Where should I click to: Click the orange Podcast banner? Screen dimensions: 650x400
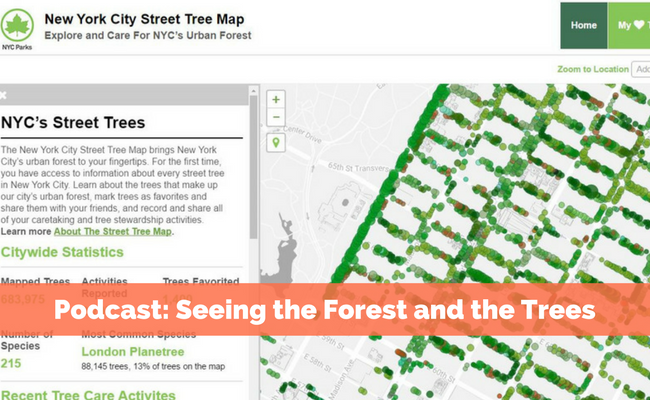pyautogui.click(x=325, y=311)
